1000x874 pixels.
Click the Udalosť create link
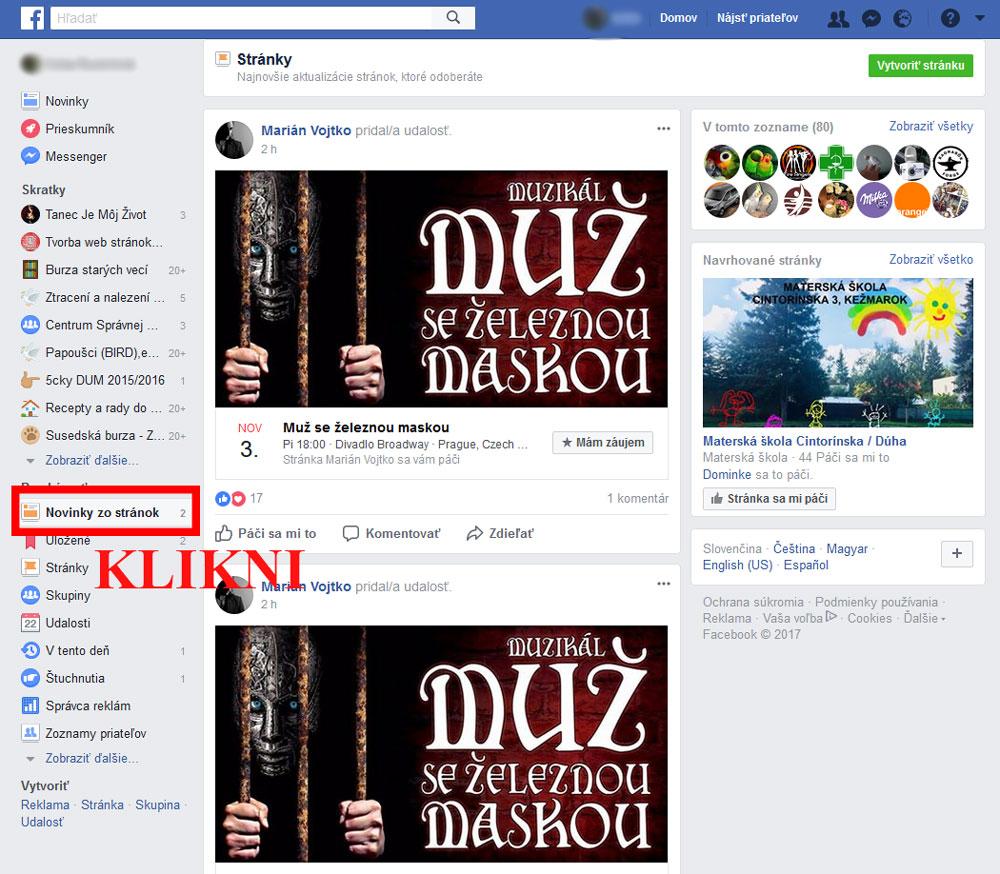[42, 822]
